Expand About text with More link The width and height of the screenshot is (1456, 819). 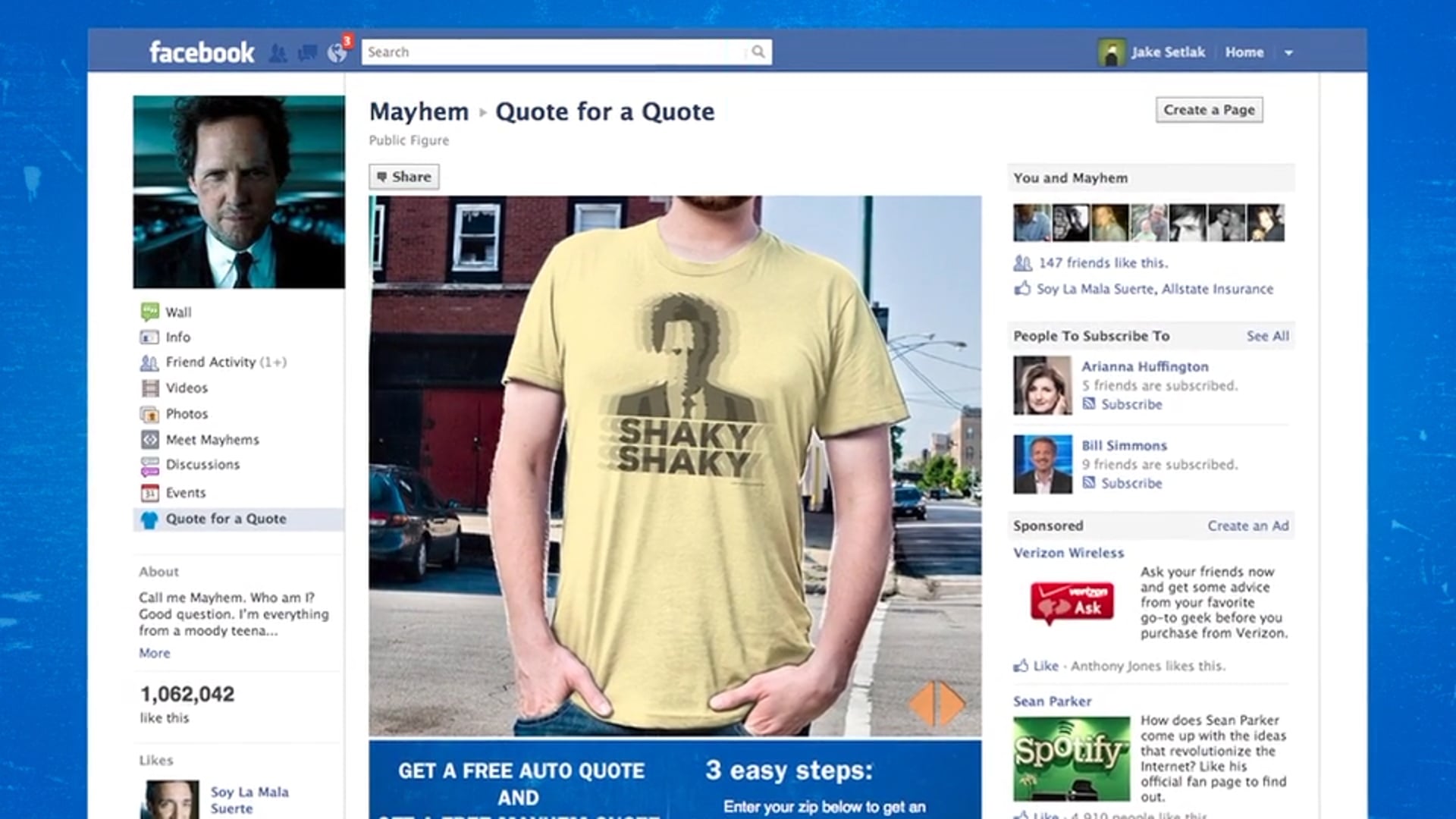(x=155, y=653)
